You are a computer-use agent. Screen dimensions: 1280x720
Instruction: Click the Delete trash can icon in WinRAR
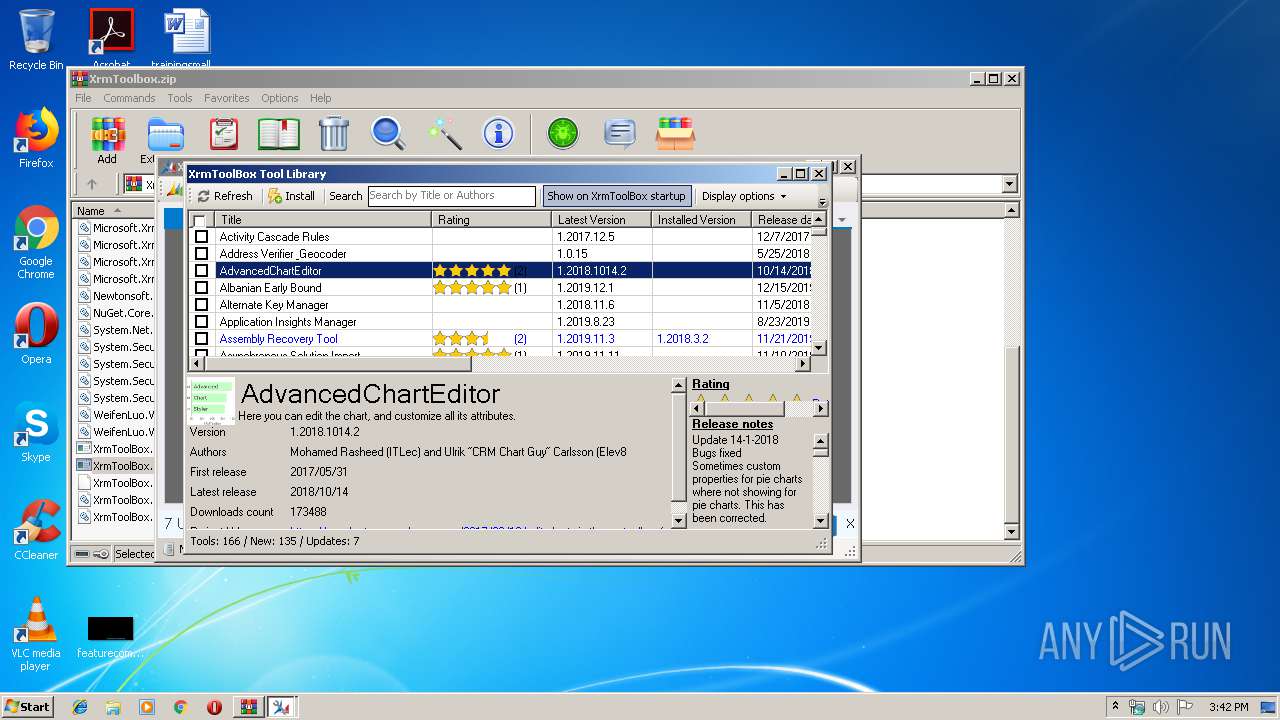point(333,134)
